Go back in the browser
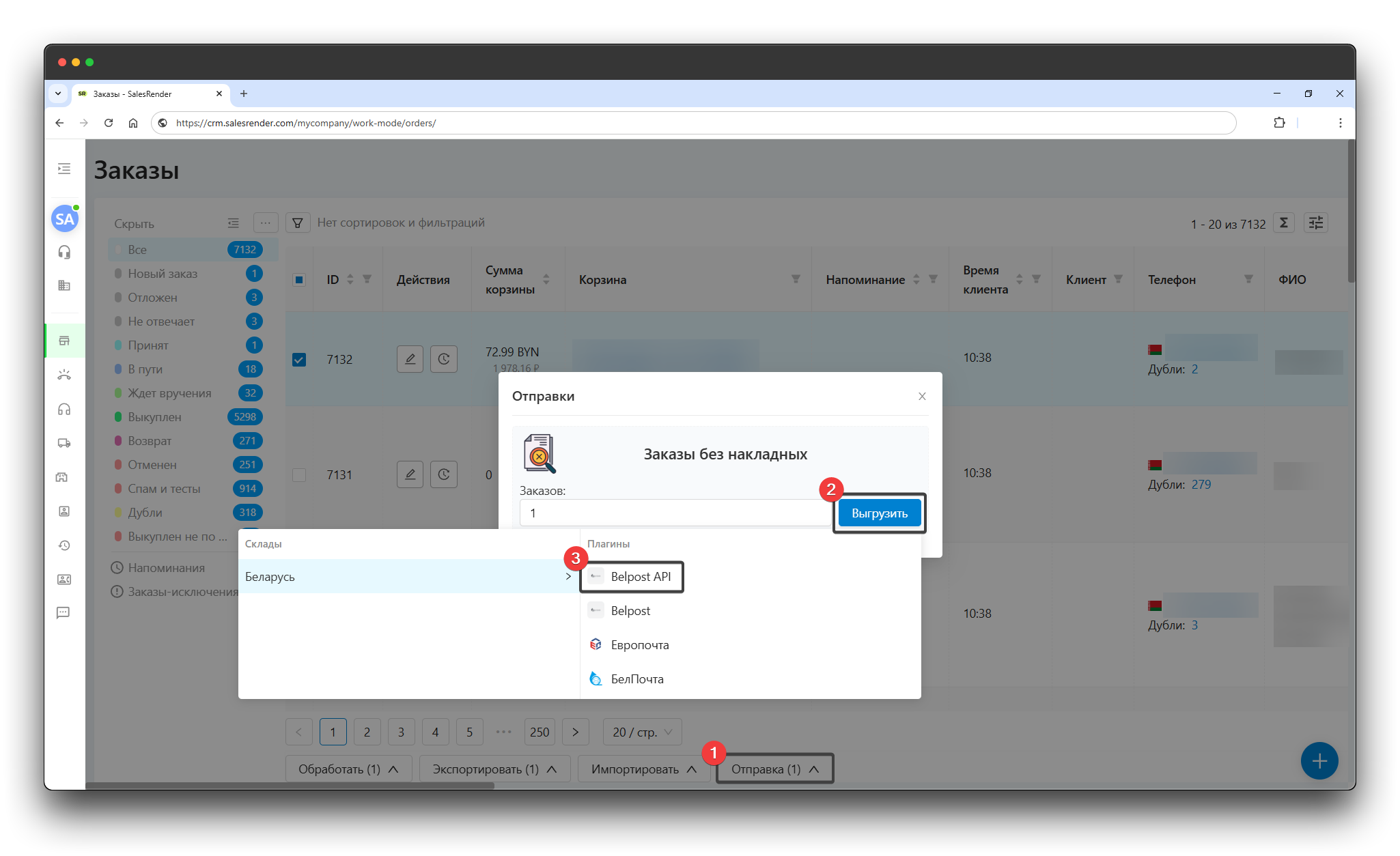Viewport: 1400px width, 856px height. point(59,123)
